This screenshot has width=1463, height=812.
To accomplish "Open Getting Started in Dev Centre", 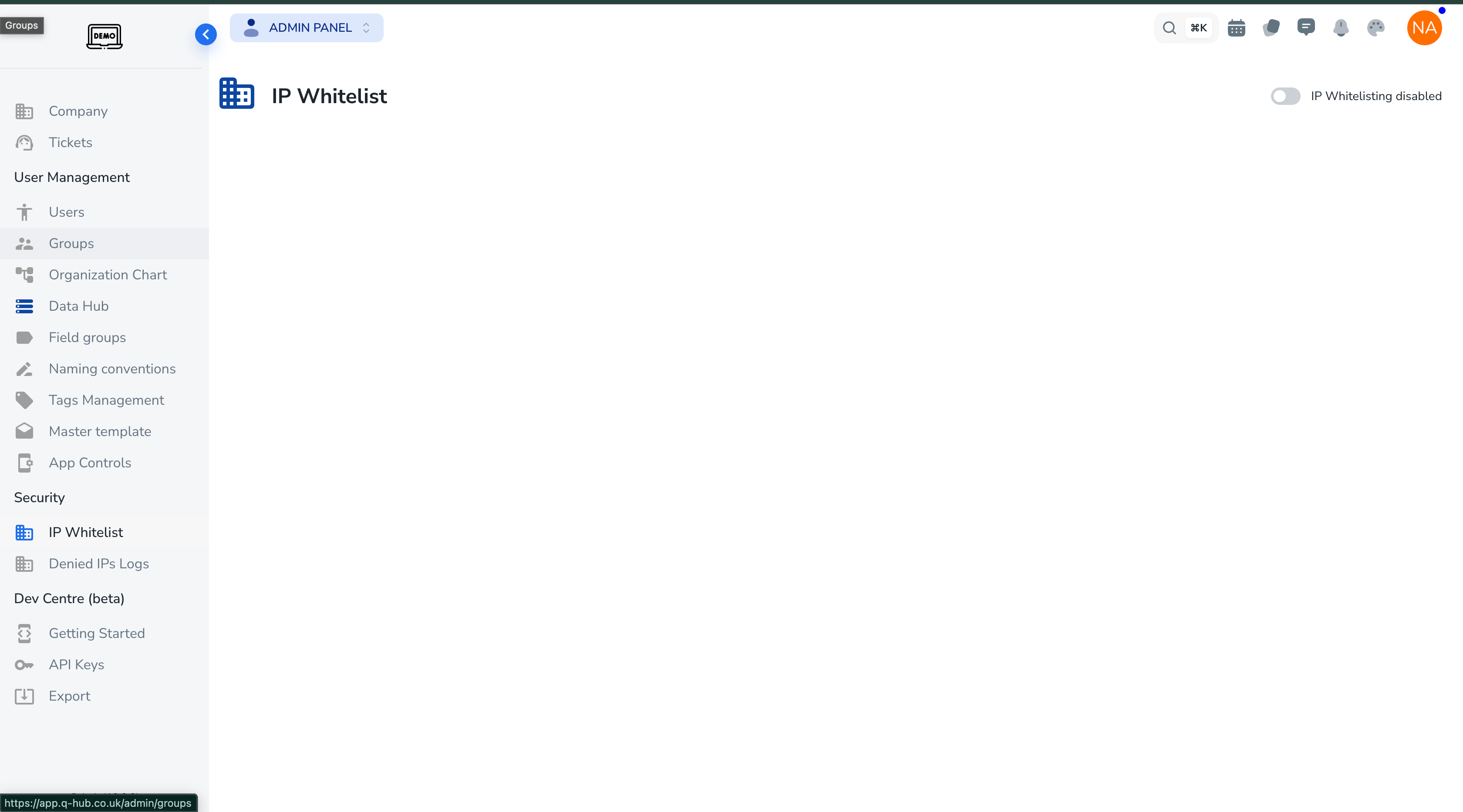I will 104,633.
